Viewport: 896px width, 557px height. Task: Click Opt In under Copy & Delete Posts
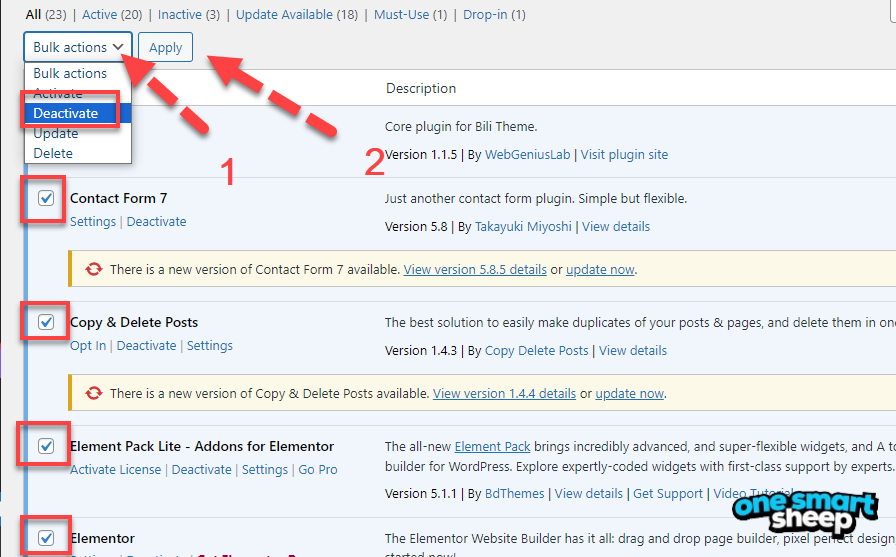[x=88, y=346]
